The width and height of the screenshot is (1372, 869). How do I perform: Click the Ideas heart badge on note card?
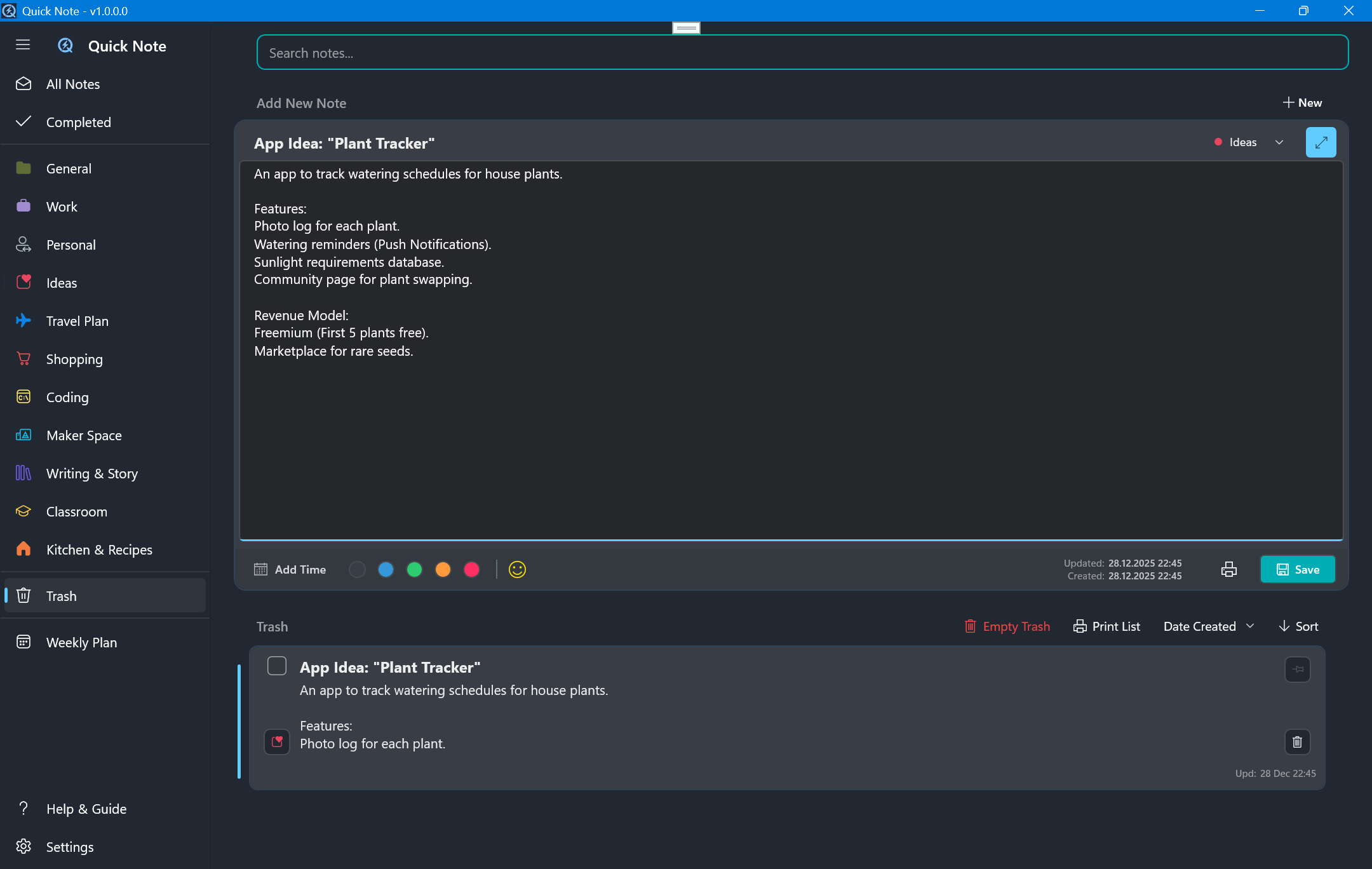[x=277, y=741]
